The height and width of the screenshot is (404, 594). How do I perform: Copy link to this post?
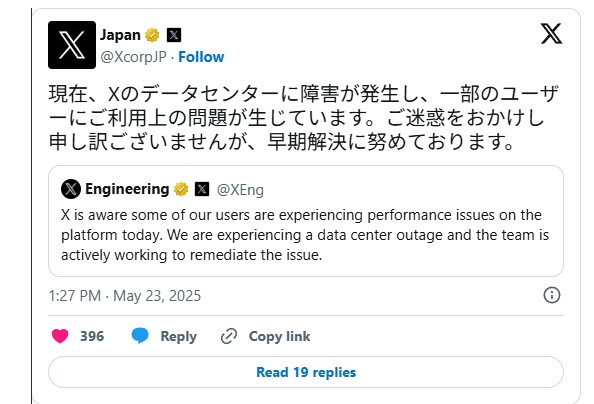point(266,337)
